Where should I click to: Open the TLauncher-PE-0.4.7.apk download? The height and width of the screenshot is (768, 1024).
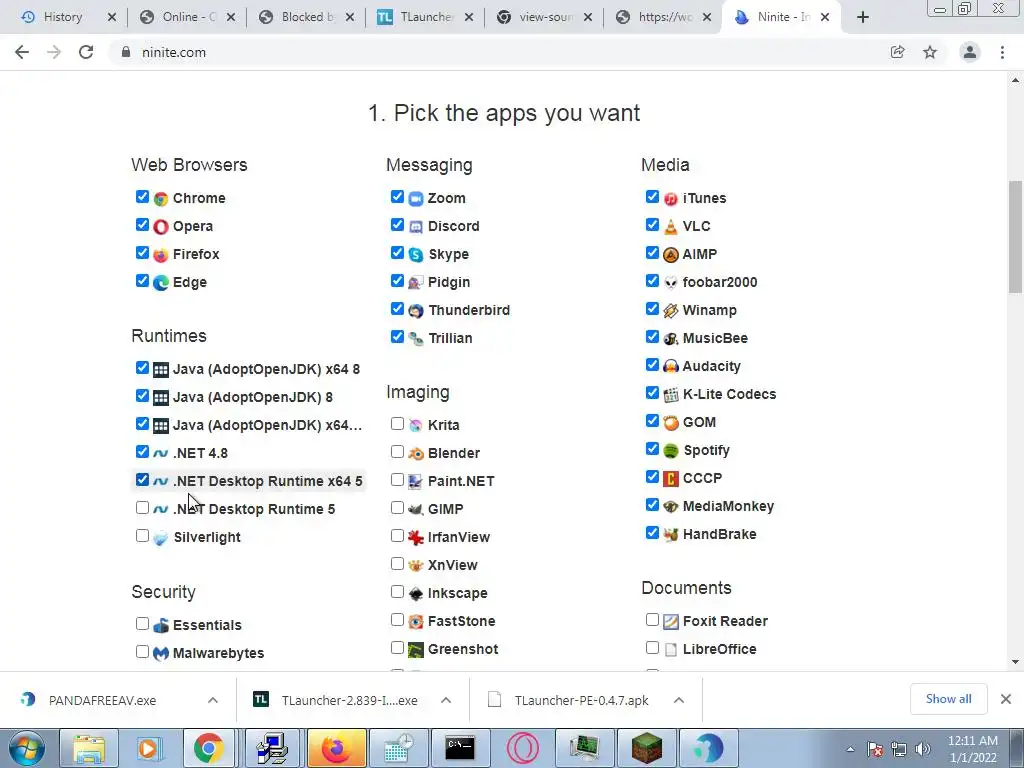(581, 701)
